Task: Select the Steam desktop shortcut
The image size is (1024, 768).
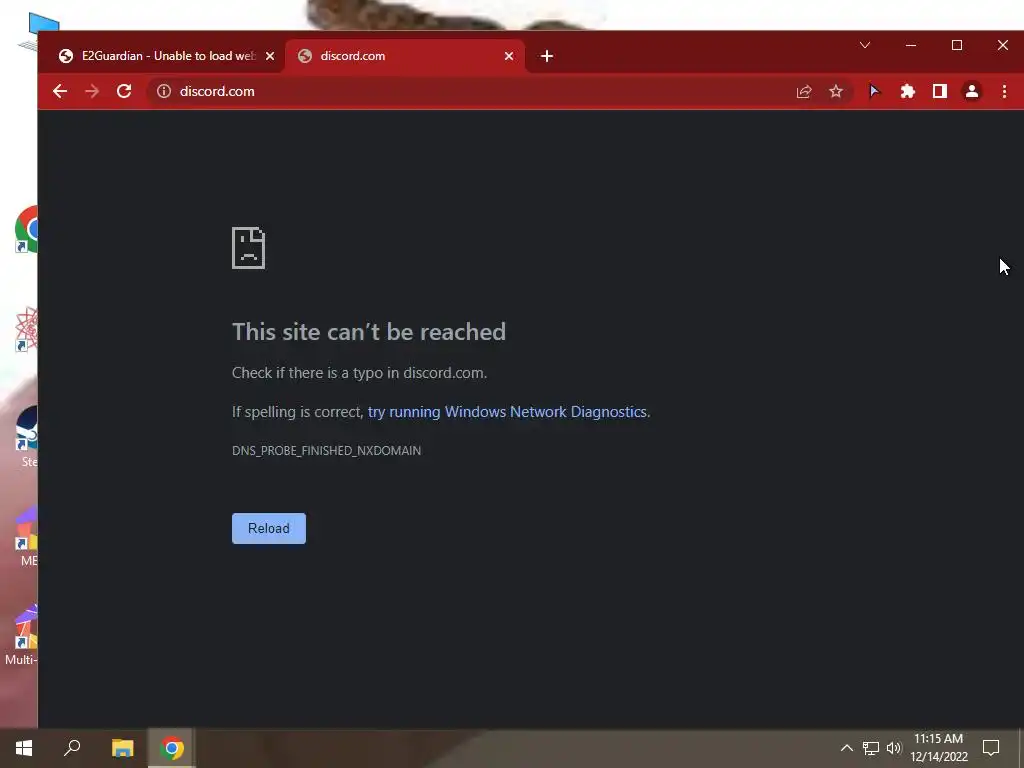Action: point(27,436)
